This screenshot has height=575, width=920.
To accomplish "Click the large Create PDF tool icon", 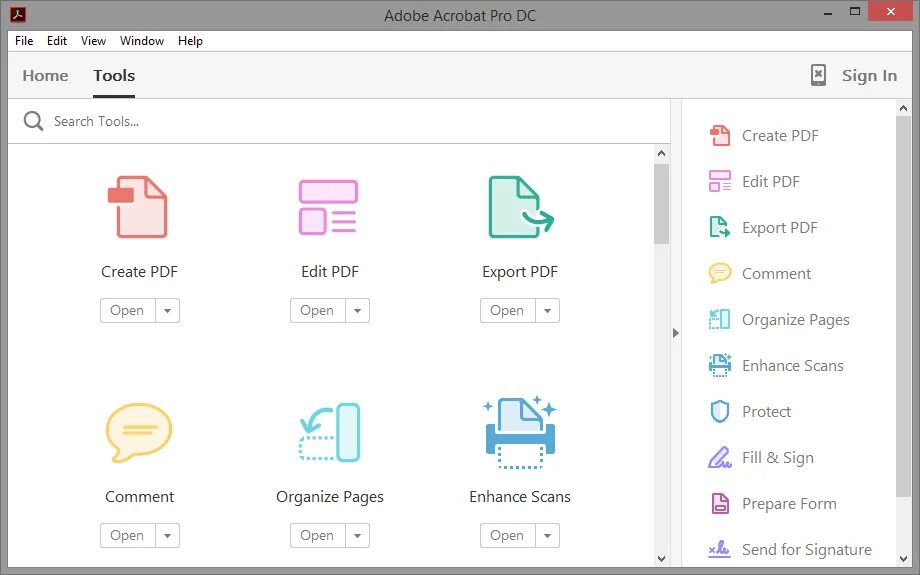I will [x=138, y=207].
